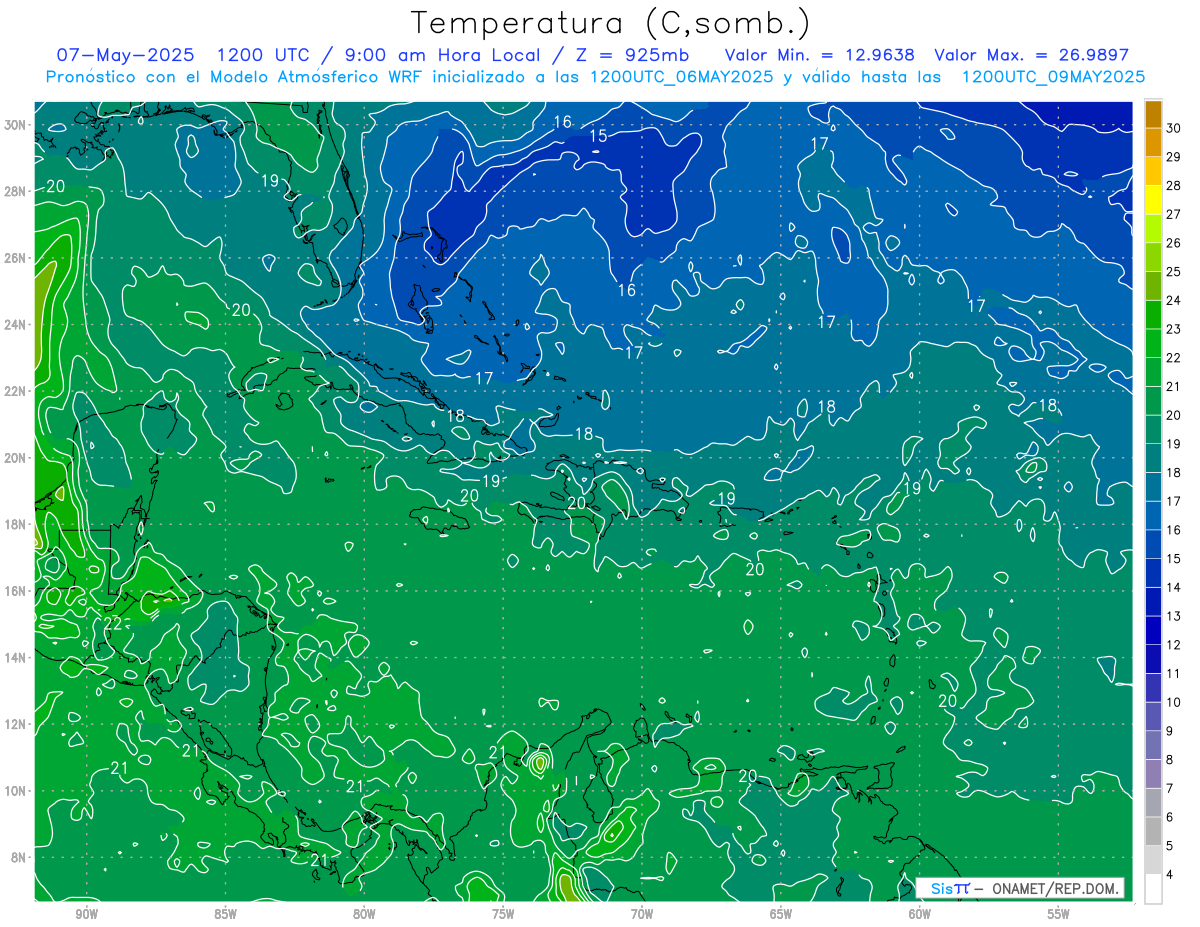Click the '20N' latitude axis label
This screenshot has width=1200, height=927.
click(x=15, y=458)
